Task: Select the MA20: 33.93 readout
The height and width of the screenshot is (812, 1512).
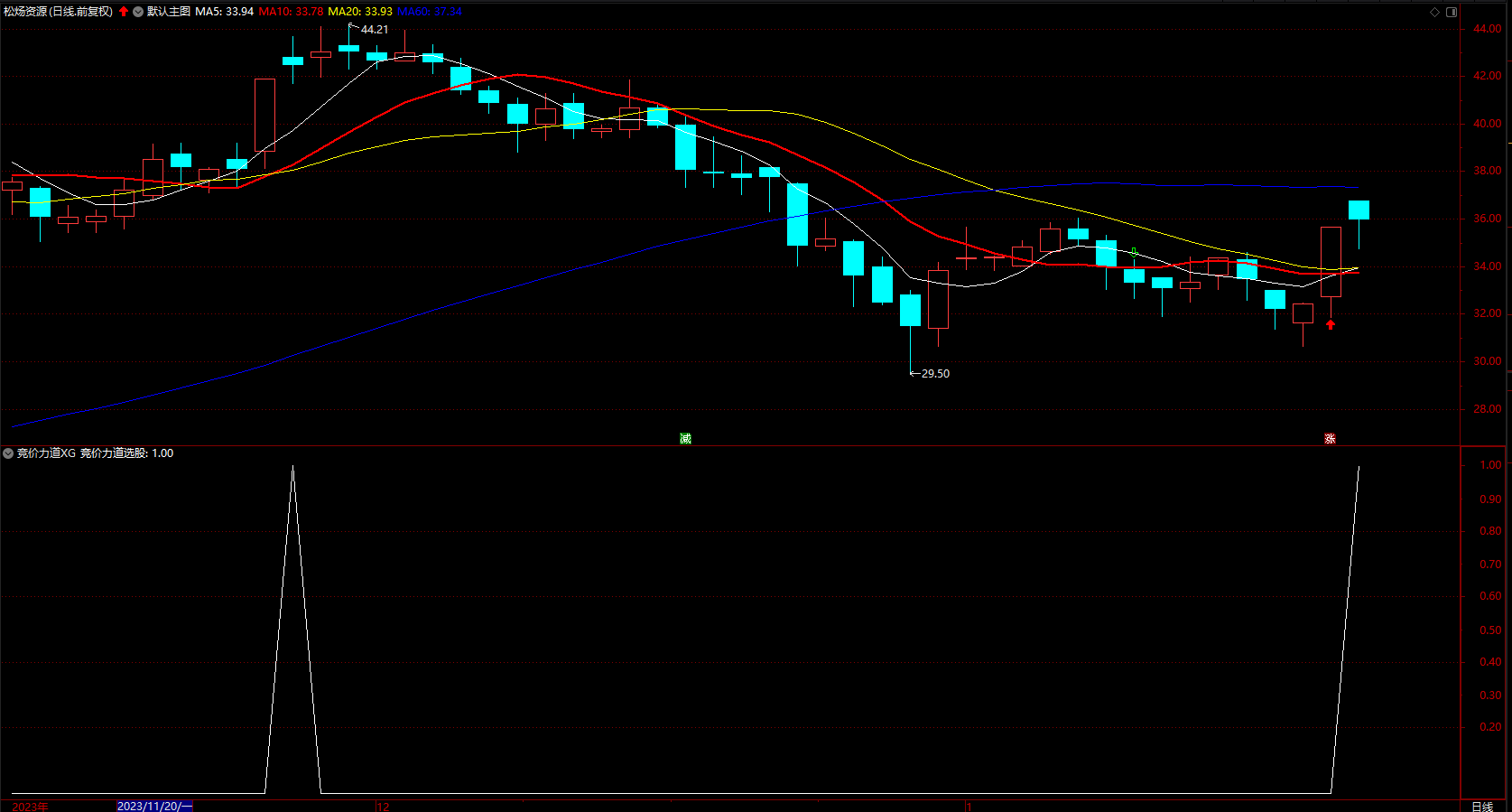Action: point(360,12)
